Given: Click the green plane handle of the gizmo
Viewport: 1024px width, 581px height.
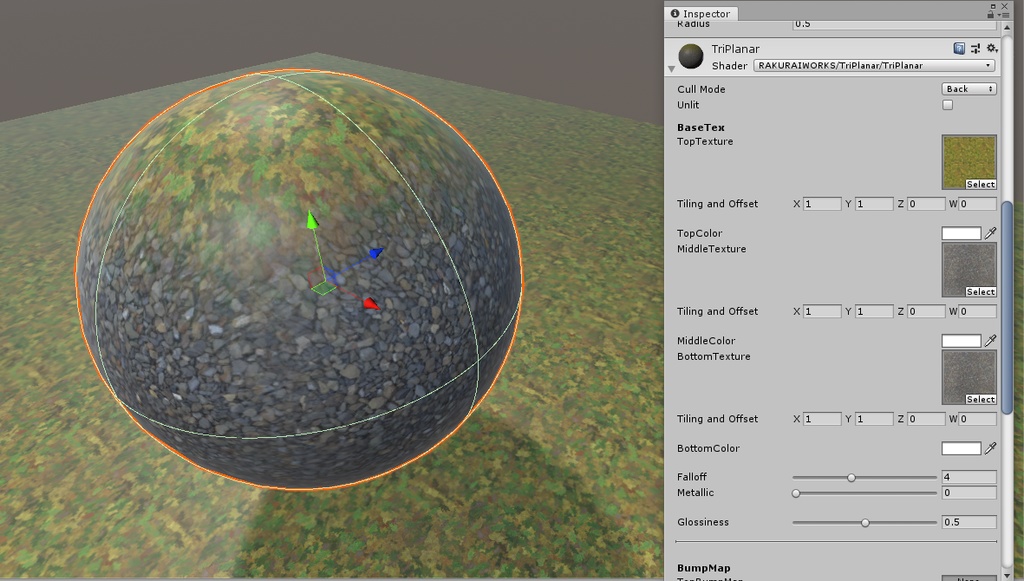Looking at the screenshot, I should (323, 288).
